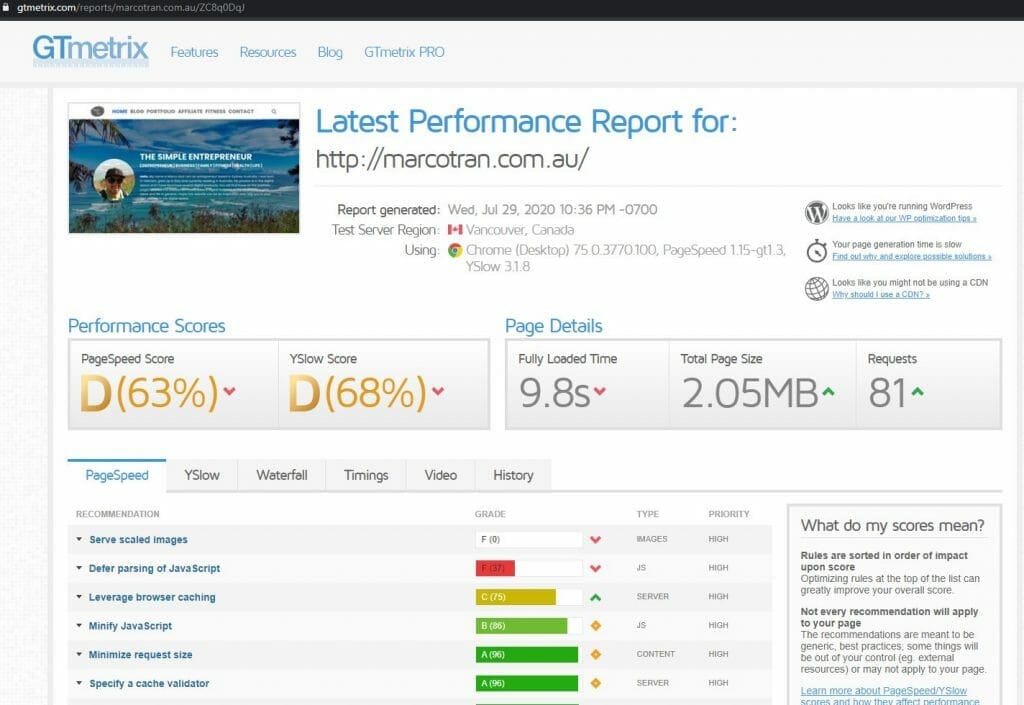Click the red down arrow beside Serve scaled images grade
This screenshot has width=1024, height=705.
pos(596,538)
